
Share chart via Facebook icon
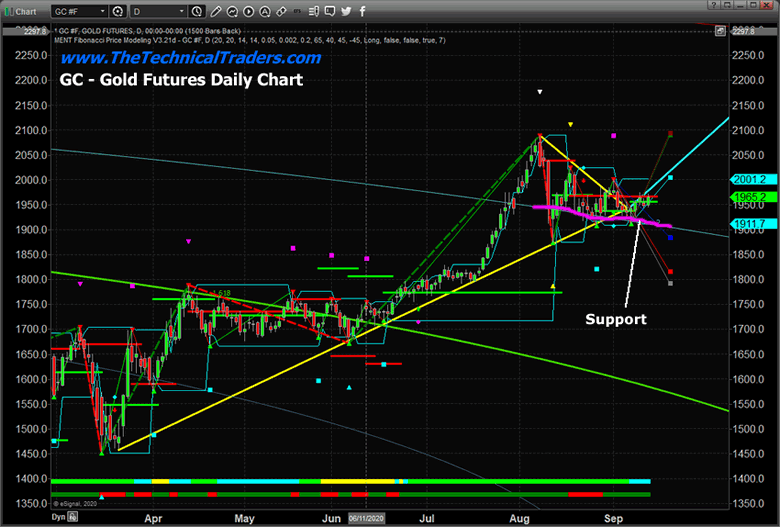point(362,11)
